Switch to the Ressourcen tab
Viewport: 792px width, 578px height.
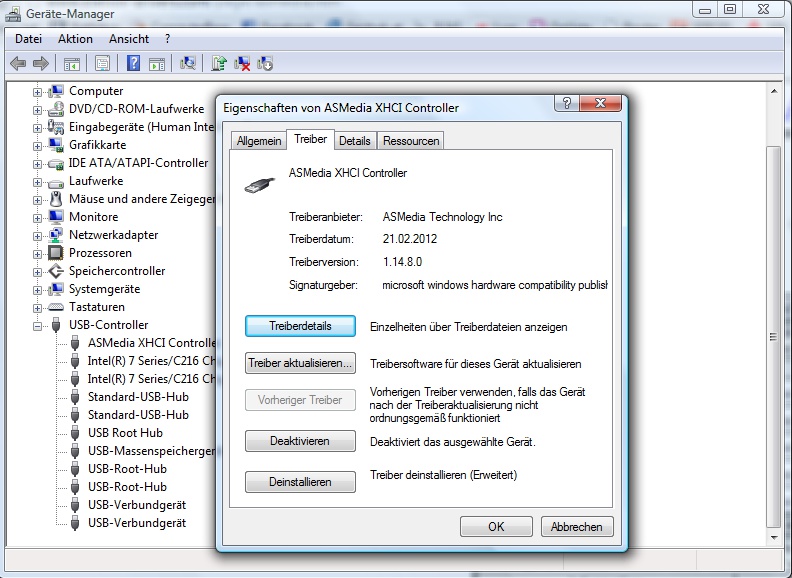click(411, 141)
